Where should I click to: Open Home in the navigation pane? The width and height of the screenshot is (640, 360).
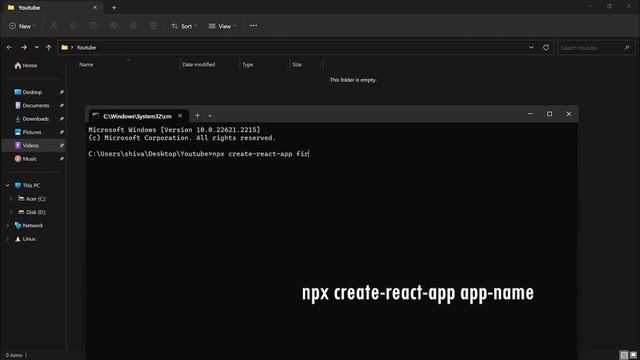pyautogui.click(x=26, y=66)
